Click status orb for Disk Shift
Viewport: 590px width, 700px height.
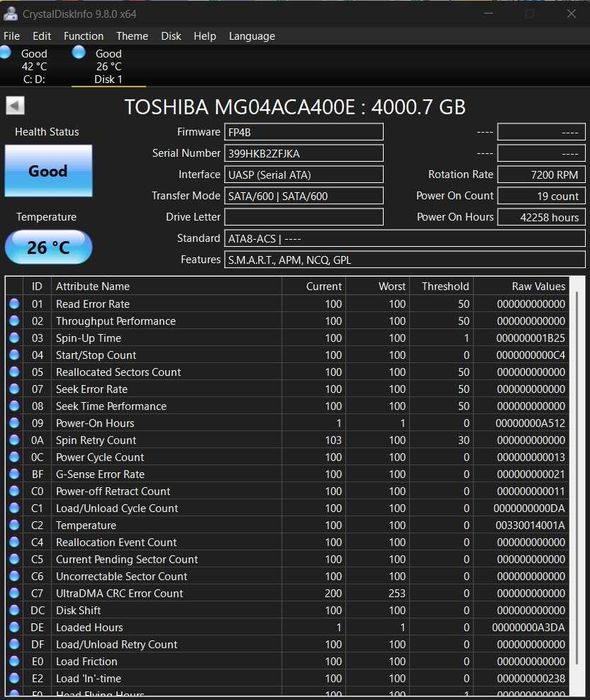pos(14,609)
